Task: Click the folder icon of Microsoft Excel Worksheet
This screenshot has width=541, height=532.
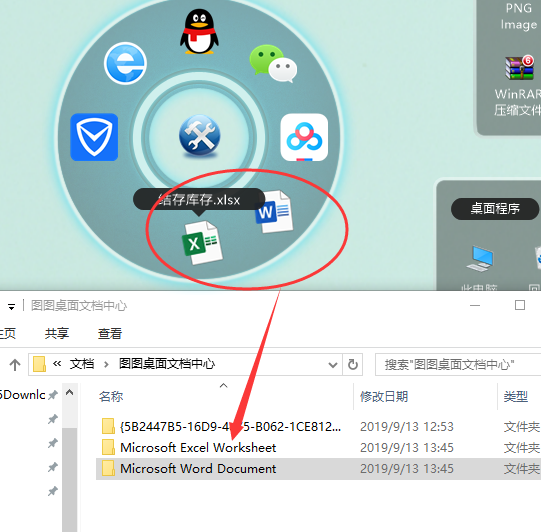Action: 108,447
